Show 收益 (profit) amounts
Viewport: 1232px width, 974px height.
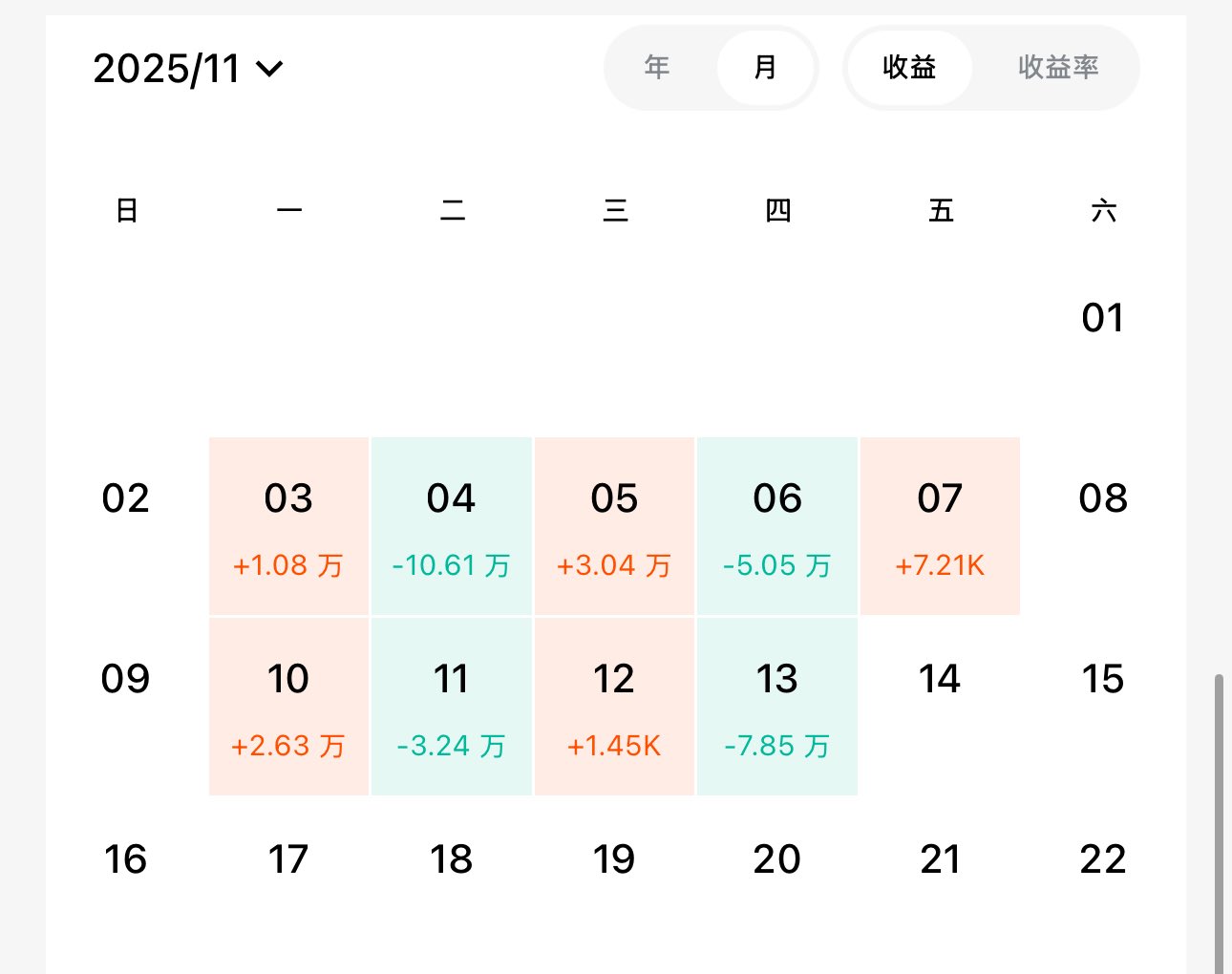[909, 68]
